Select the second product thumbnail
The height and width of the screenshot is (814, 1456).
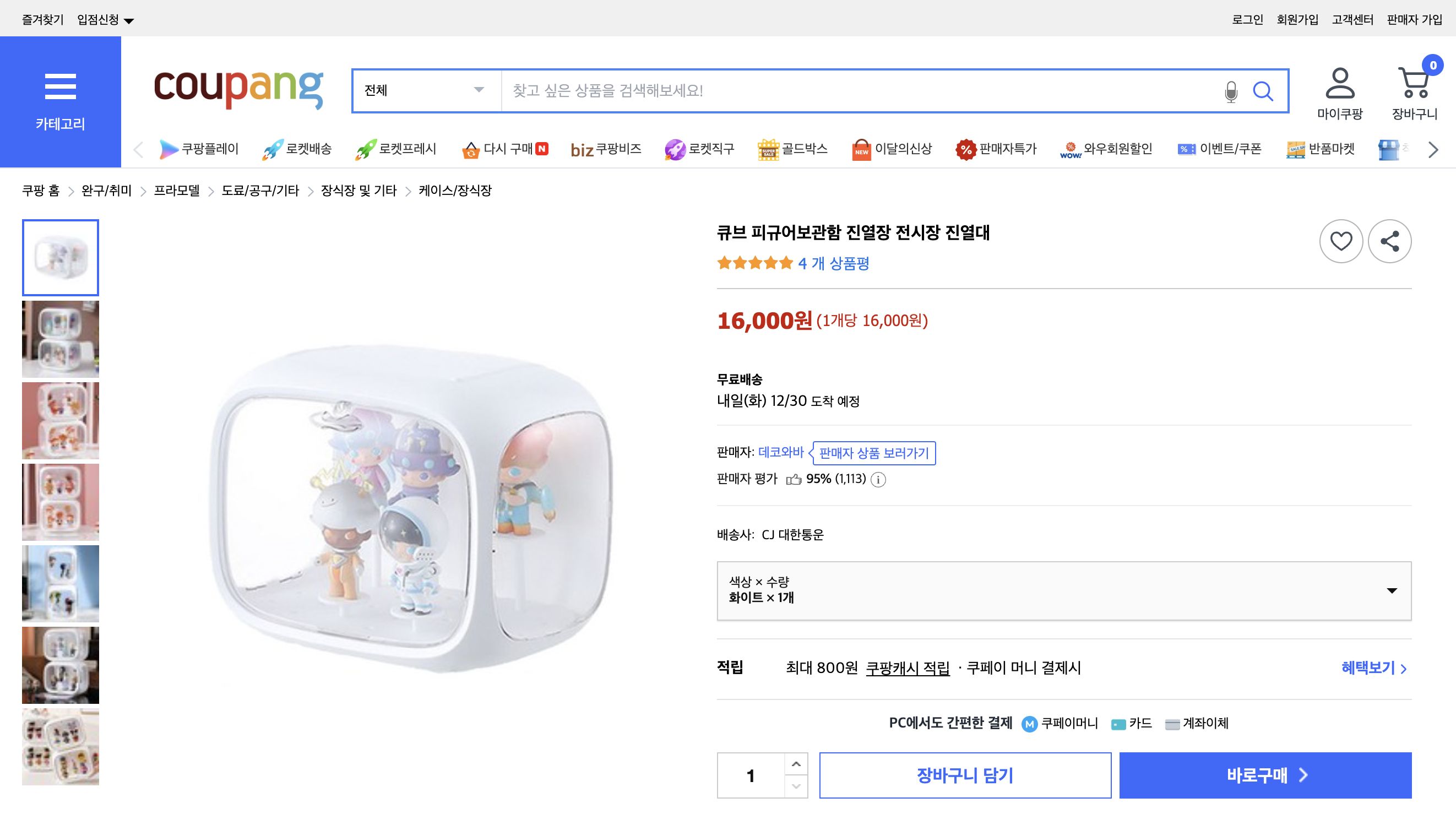point(60,339)
